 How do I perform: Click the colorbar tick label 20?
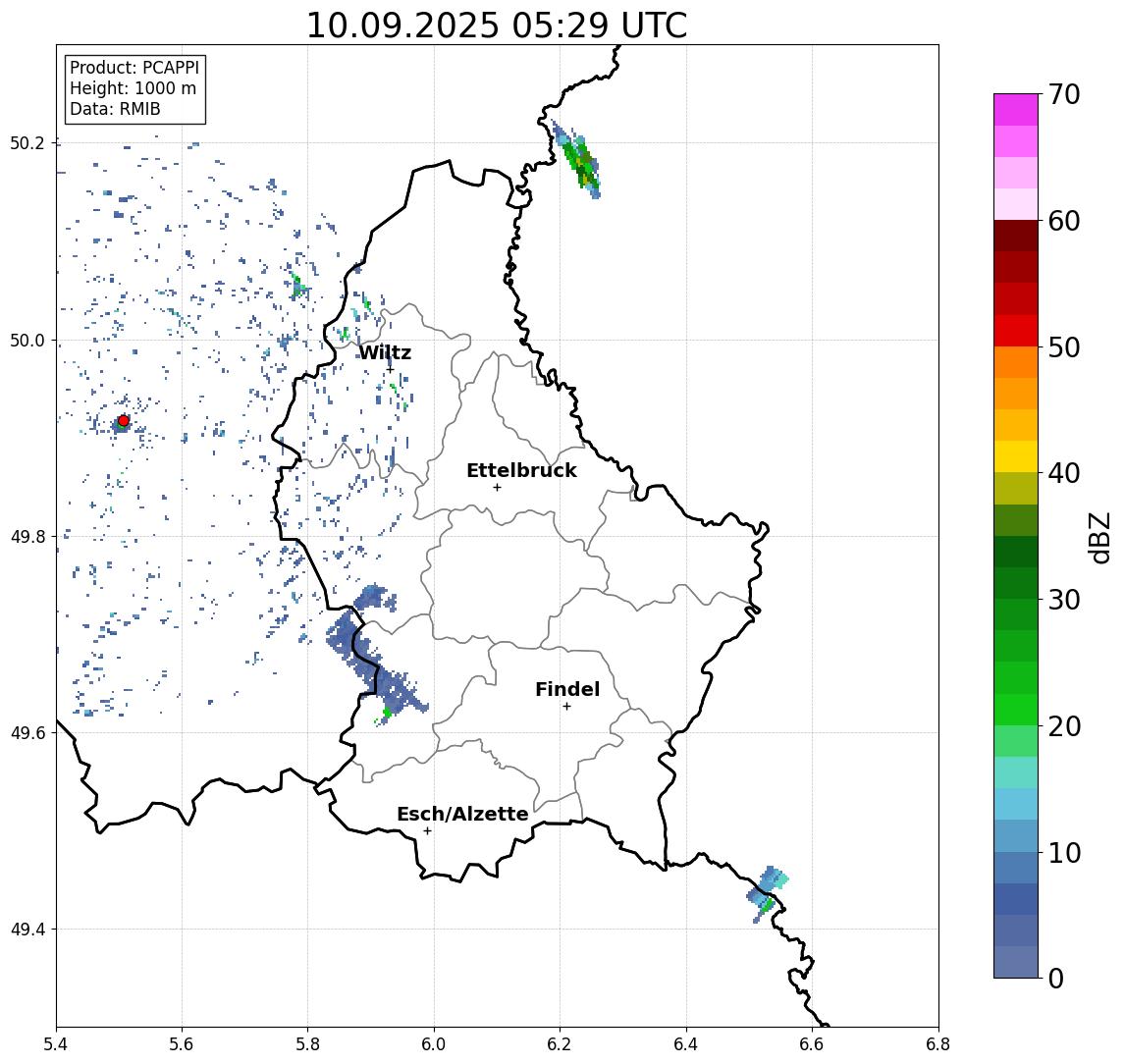tap(1064, 725)
